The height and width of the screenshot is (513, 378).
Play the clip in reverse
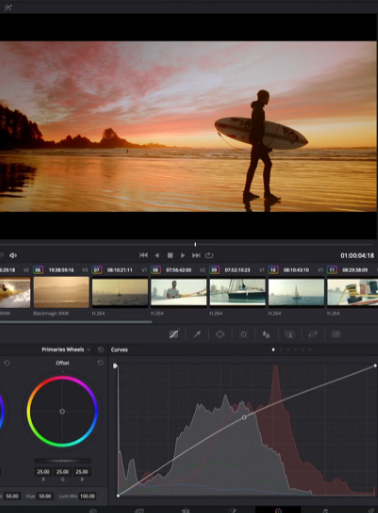157,255
